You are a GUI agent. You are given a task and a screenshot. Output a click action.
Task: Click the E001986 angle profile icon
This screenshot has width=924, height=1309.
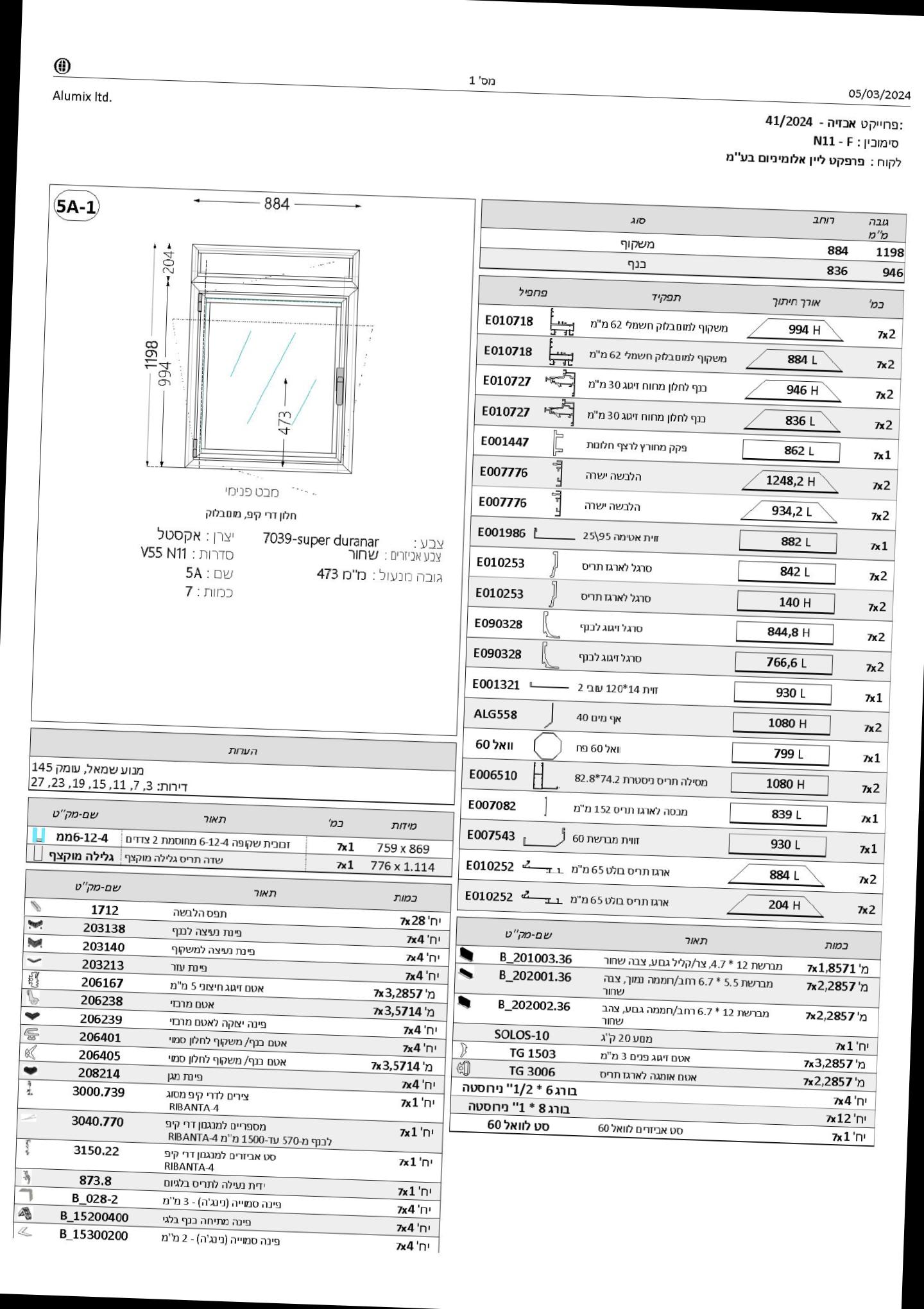point(553,533)
